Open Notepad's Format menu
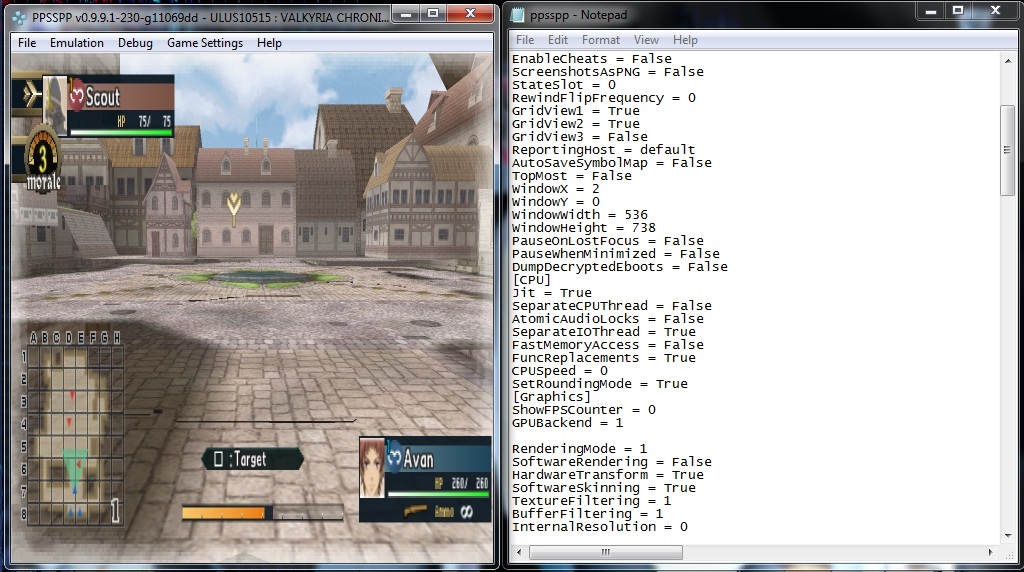Viewport: 1024px width, 572px height. pyautogui.click(x=601, y=40)
